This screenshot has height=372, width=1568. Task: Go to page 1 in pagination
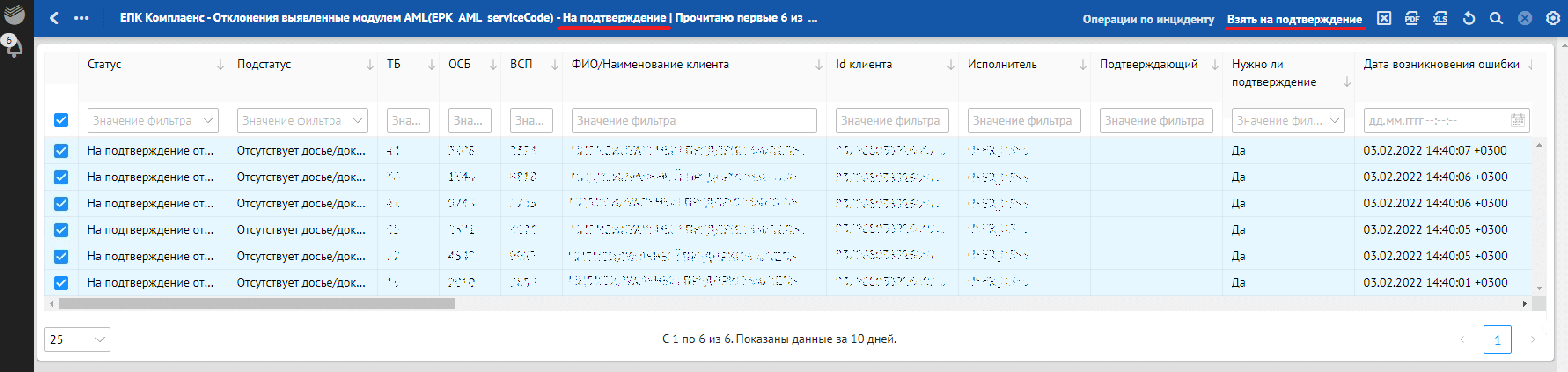point(1497,340)
